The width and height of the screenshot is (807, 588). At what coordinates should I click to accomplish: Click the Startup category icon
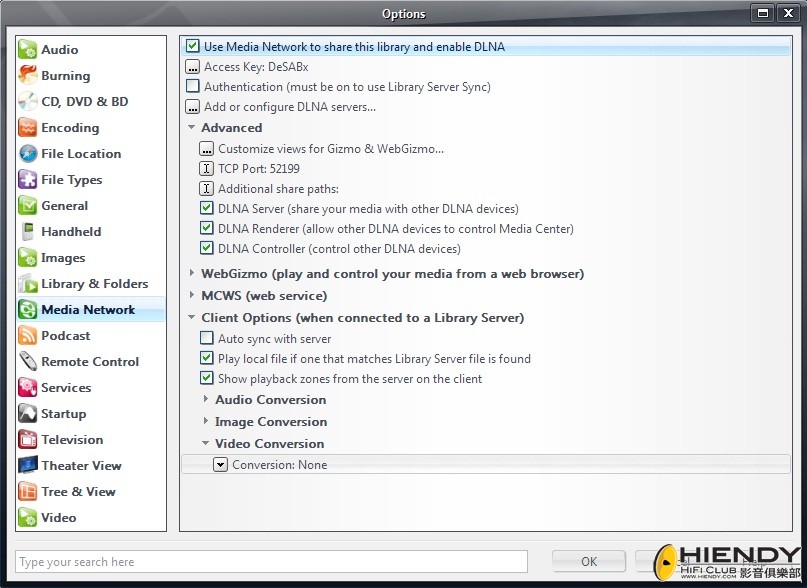coord(28,413)
